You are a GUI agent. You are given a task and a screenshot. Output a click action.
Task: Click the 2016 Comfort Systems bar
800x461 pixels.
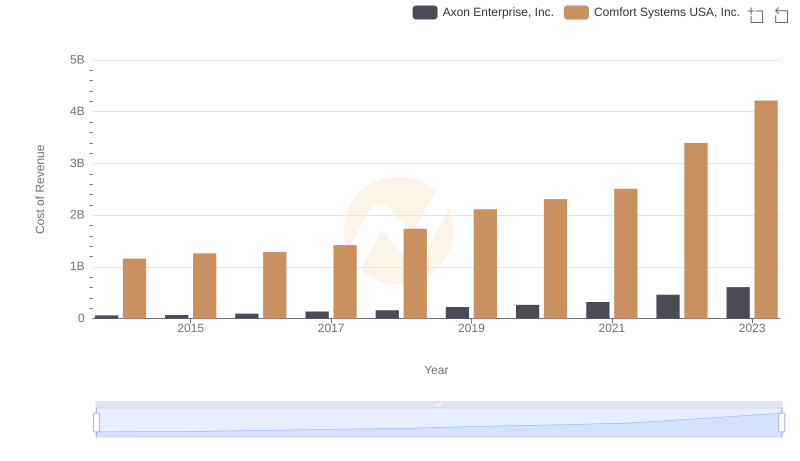[274, 285]
